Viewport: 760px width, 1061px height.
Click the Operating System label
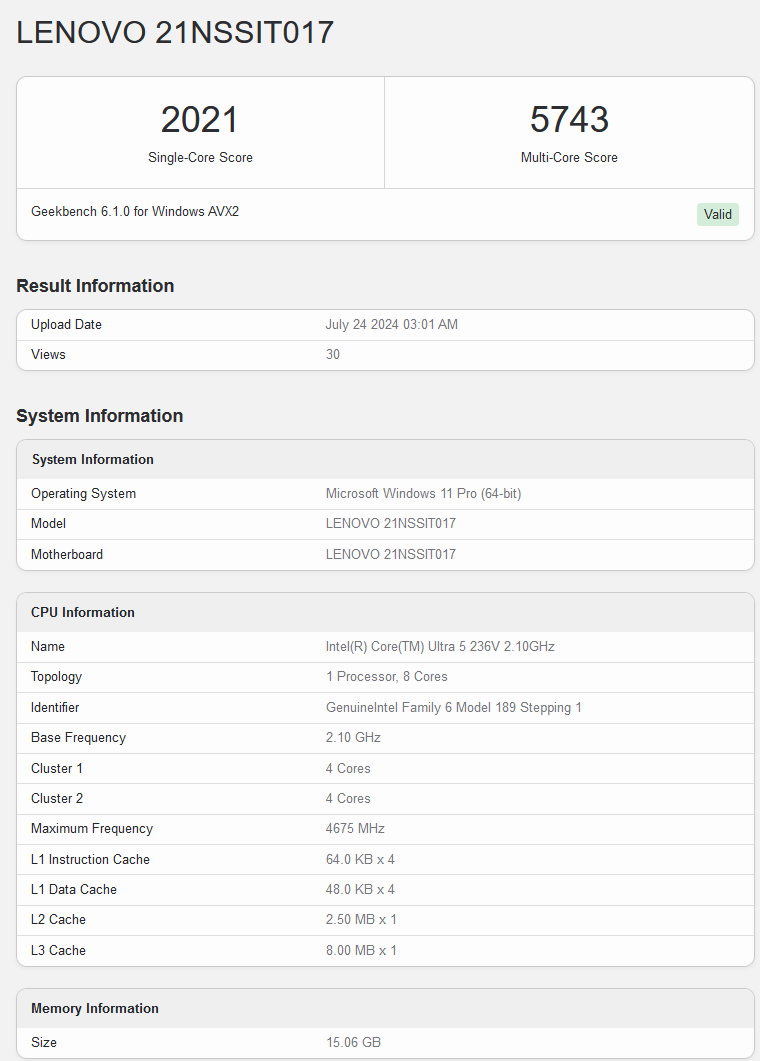(x=83, y=494)
